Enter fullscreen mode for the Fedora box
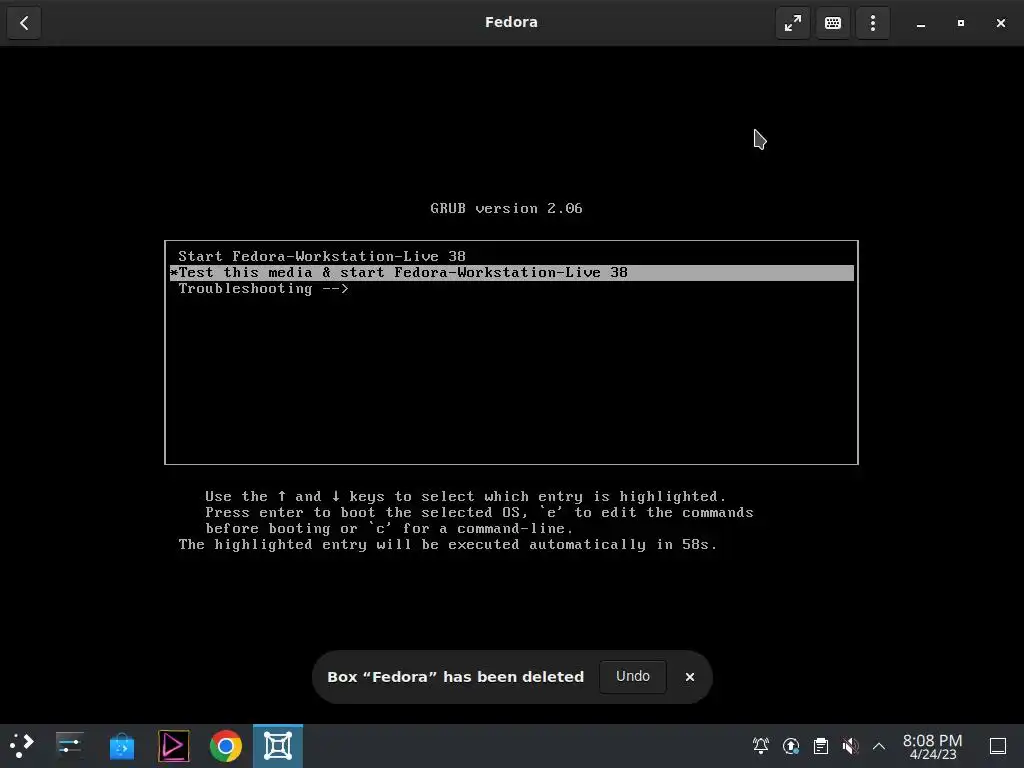Image resolution: width=1024 pixels, height=768 pixels. [x=793, y=23]
